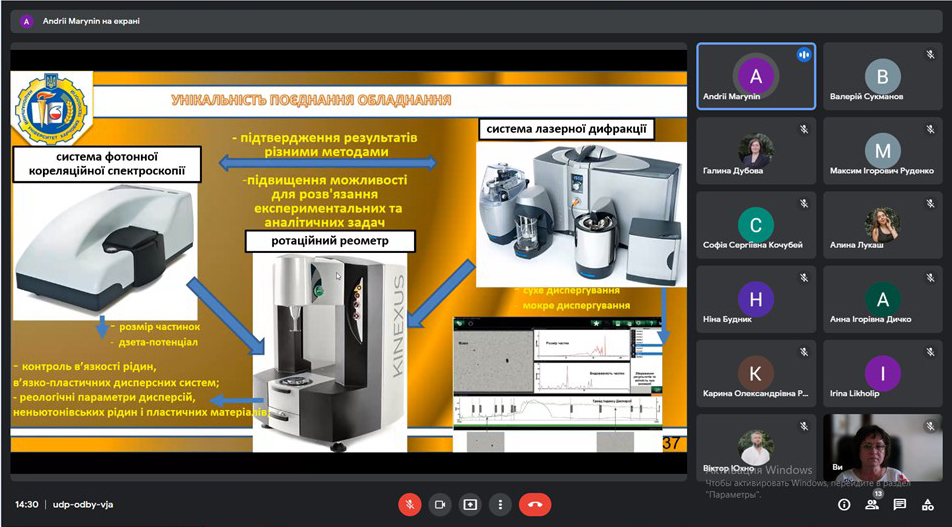
Task: Click participant count badge 13
Action: (x=878, y=494)
